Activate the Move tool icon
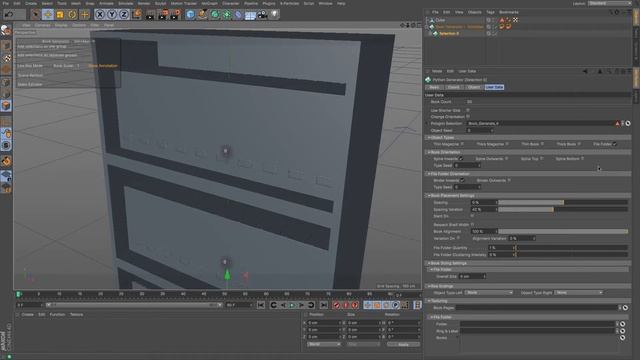This screenshot has height=360, width=640. point(48,15)
